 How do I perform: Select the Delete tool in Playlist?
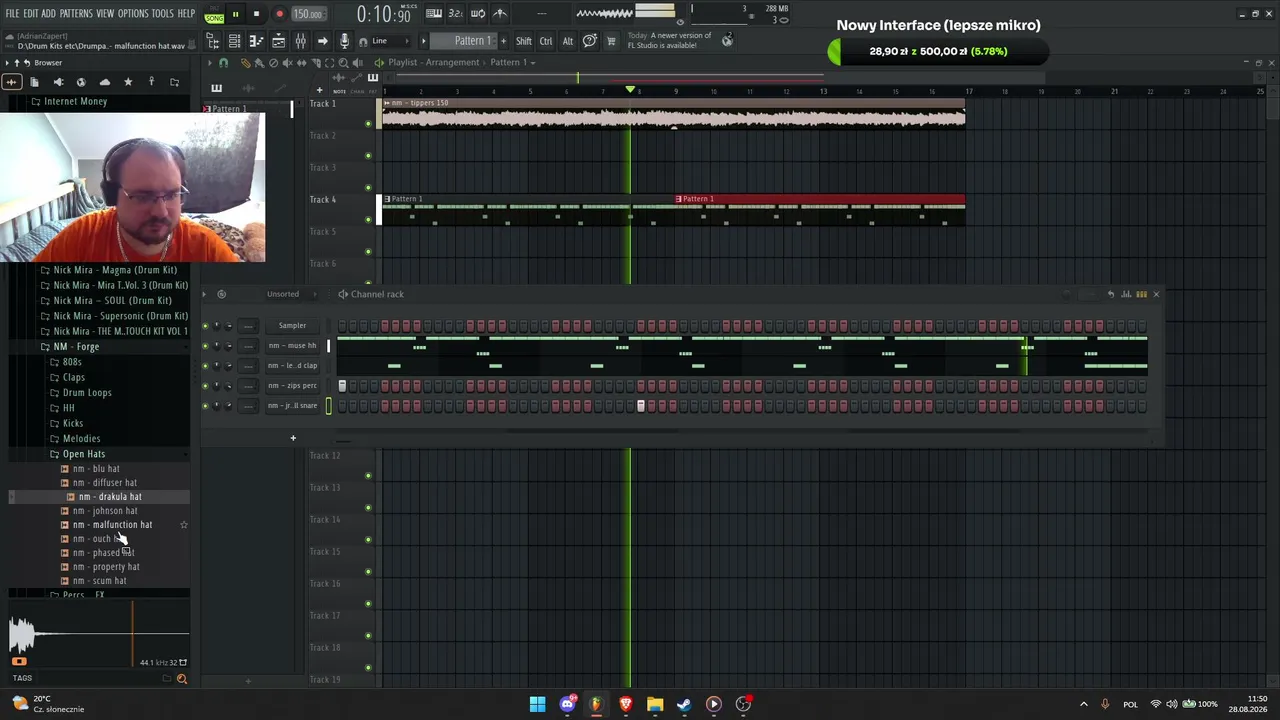(273, 63)
